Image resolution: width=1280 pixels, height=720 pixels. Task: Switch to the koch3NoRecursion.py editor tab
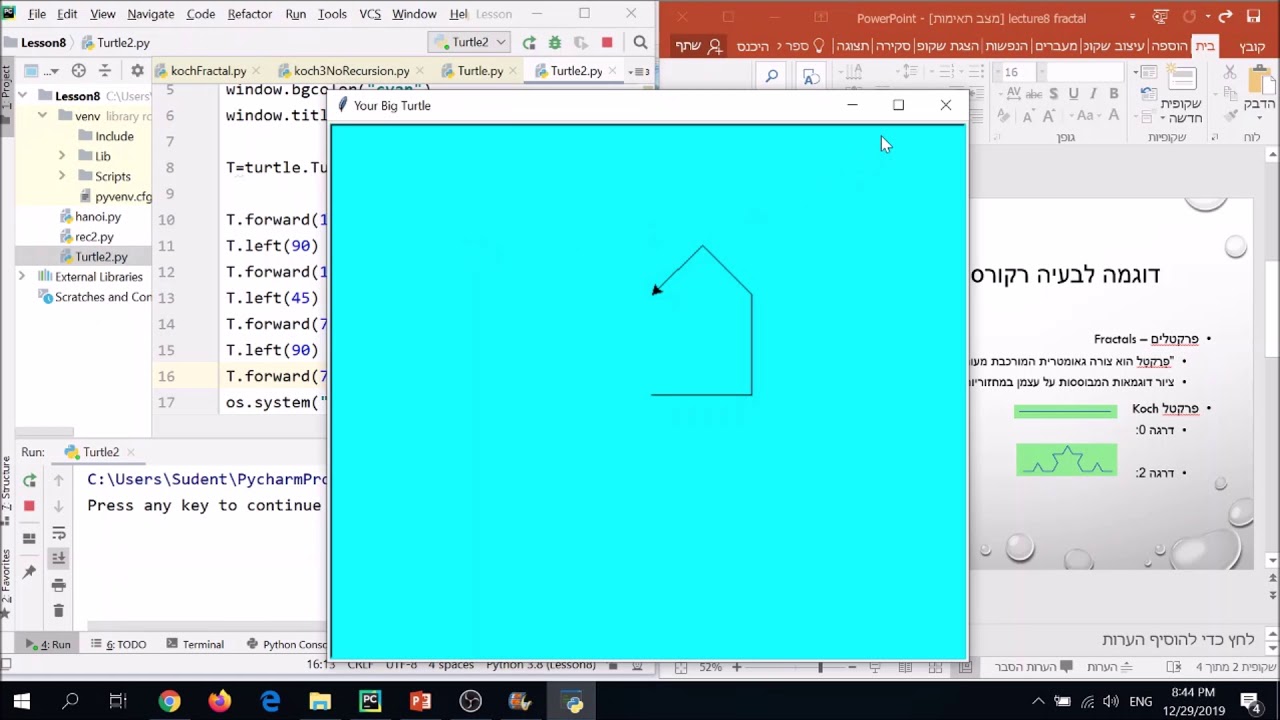pyautogui.click(x=351, y=71)
